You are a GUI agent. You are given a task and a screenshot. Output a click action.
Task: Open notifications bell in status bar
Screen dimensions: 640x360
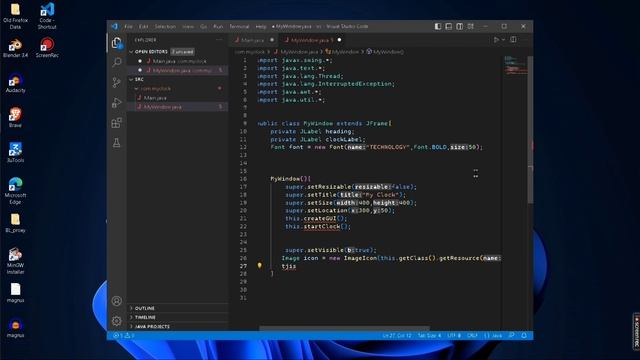click(524, 336)
